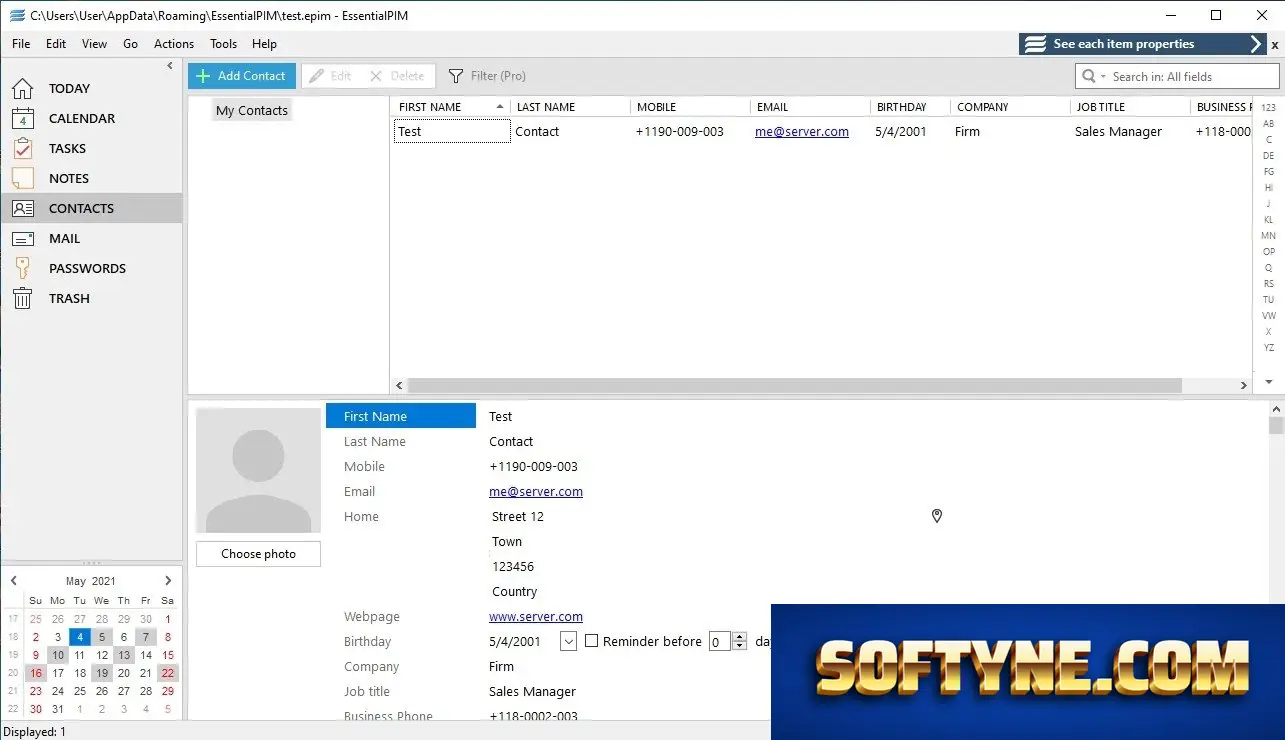The height and width of the screenshot is (740, 1285).
Task: Expand the Birthday date dropdown
Action: 568,641
